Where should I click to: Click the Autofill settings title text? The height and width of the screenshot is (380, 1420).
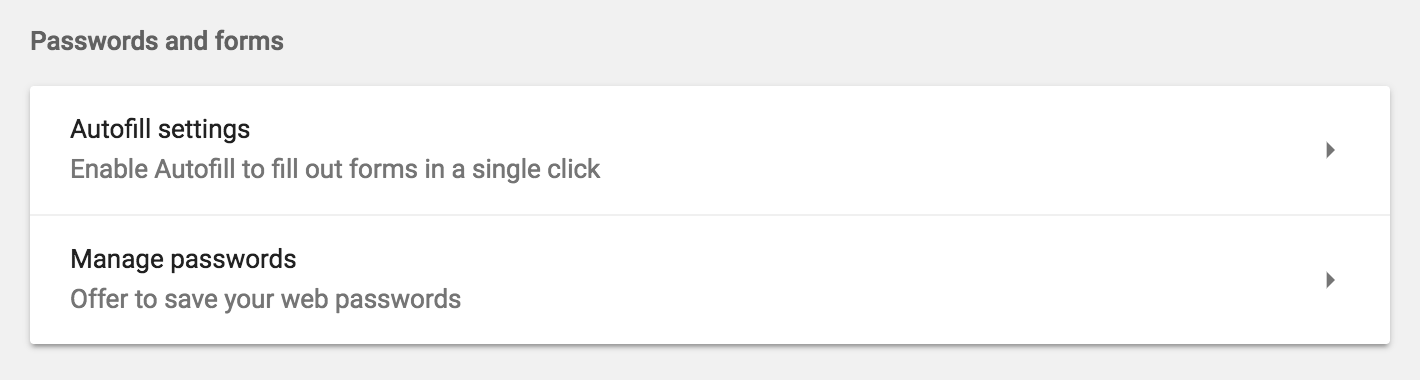point(160,129)
